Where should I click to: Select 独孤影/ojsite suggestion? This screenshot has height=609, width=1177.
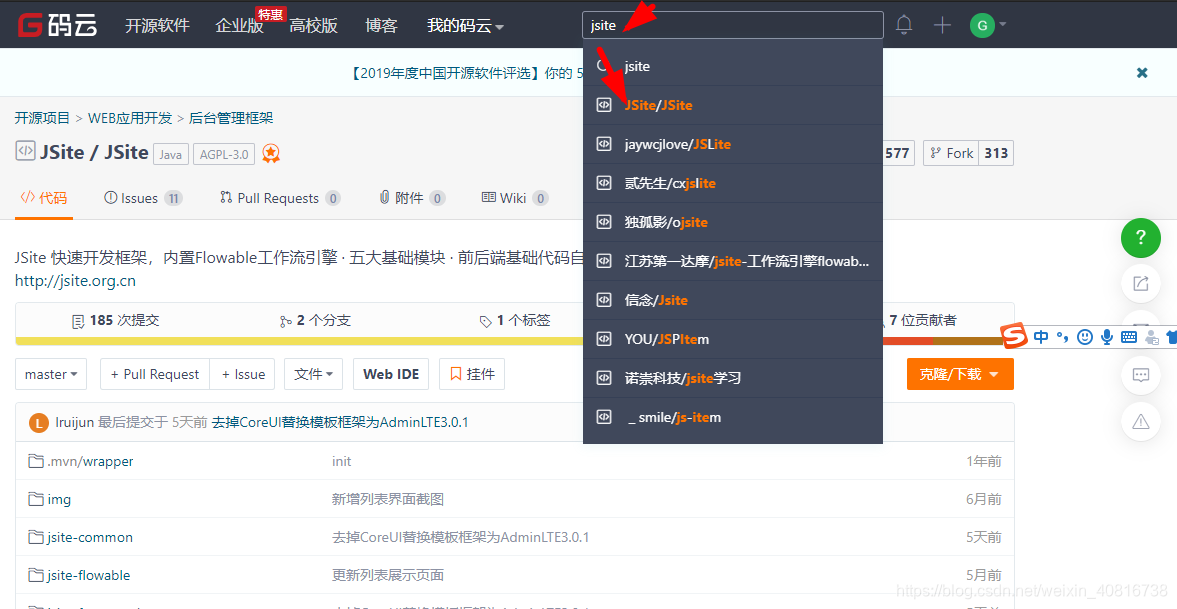[x=733, y=222]
